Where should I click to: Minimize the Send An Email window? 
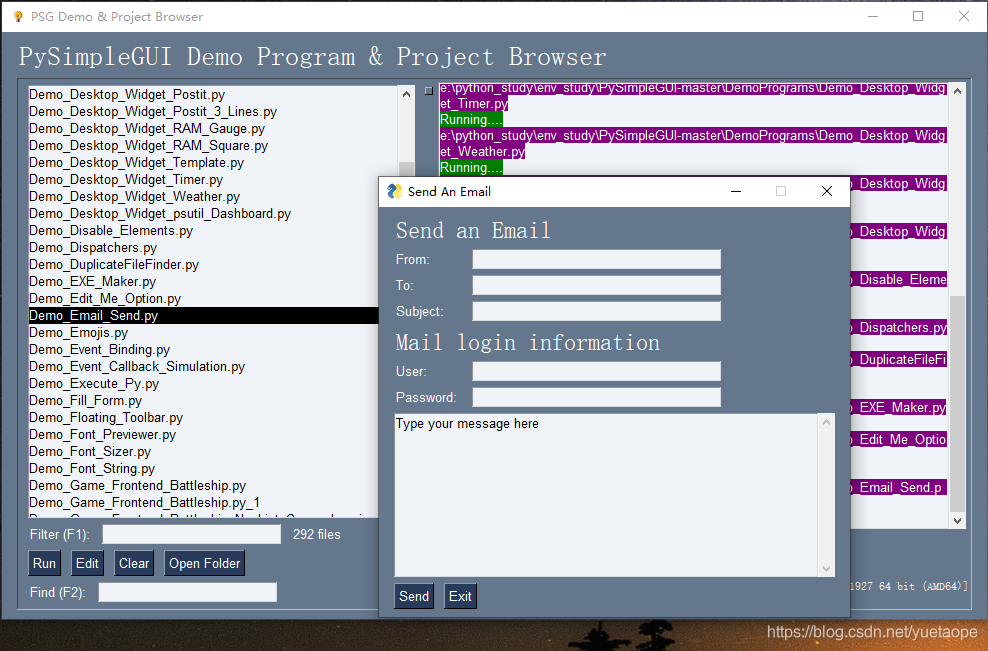735,191
